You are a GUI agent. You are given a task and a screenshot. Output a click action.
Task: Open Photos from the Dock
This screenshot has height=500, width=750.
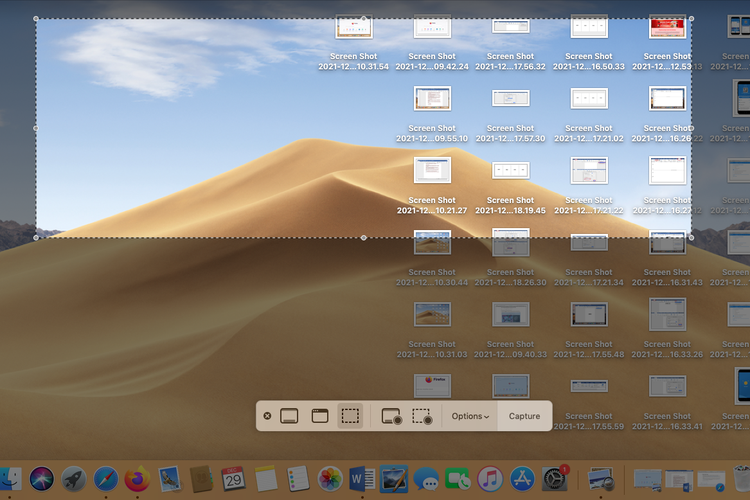click(330, 478)
